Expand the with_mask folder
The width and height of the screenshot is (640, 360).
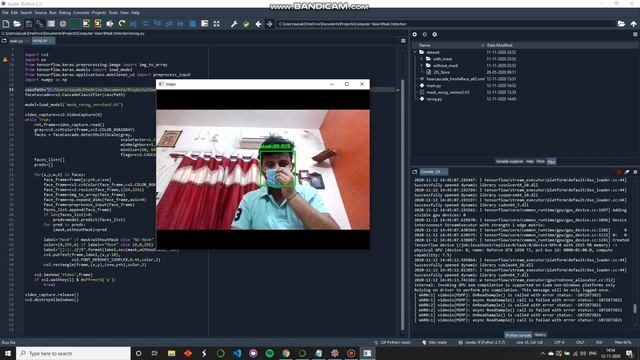pyautogui.click(x=422, y=59)
